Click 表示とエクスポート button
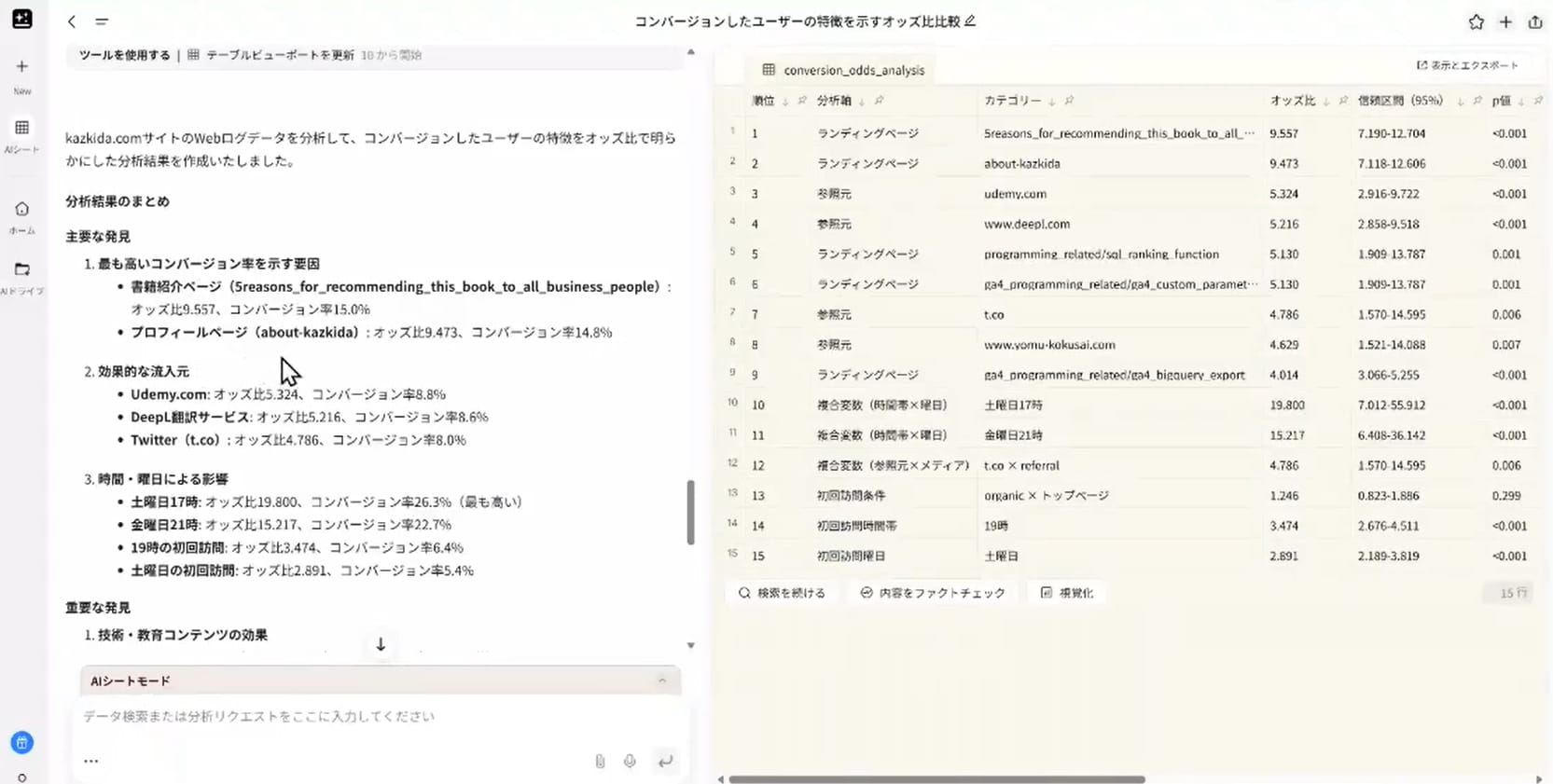The height and width of the screenshot is (784, 1553). [x=1467, y=65]
